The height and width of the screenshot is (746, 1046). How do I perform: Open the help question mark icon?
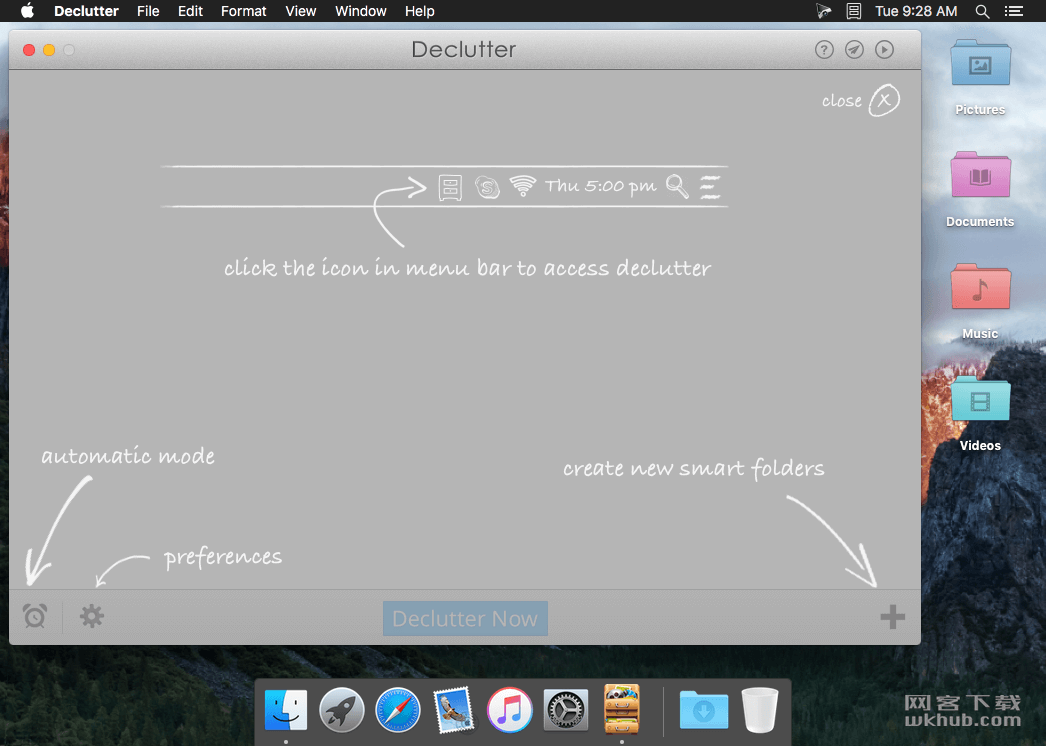coord(824,49)
